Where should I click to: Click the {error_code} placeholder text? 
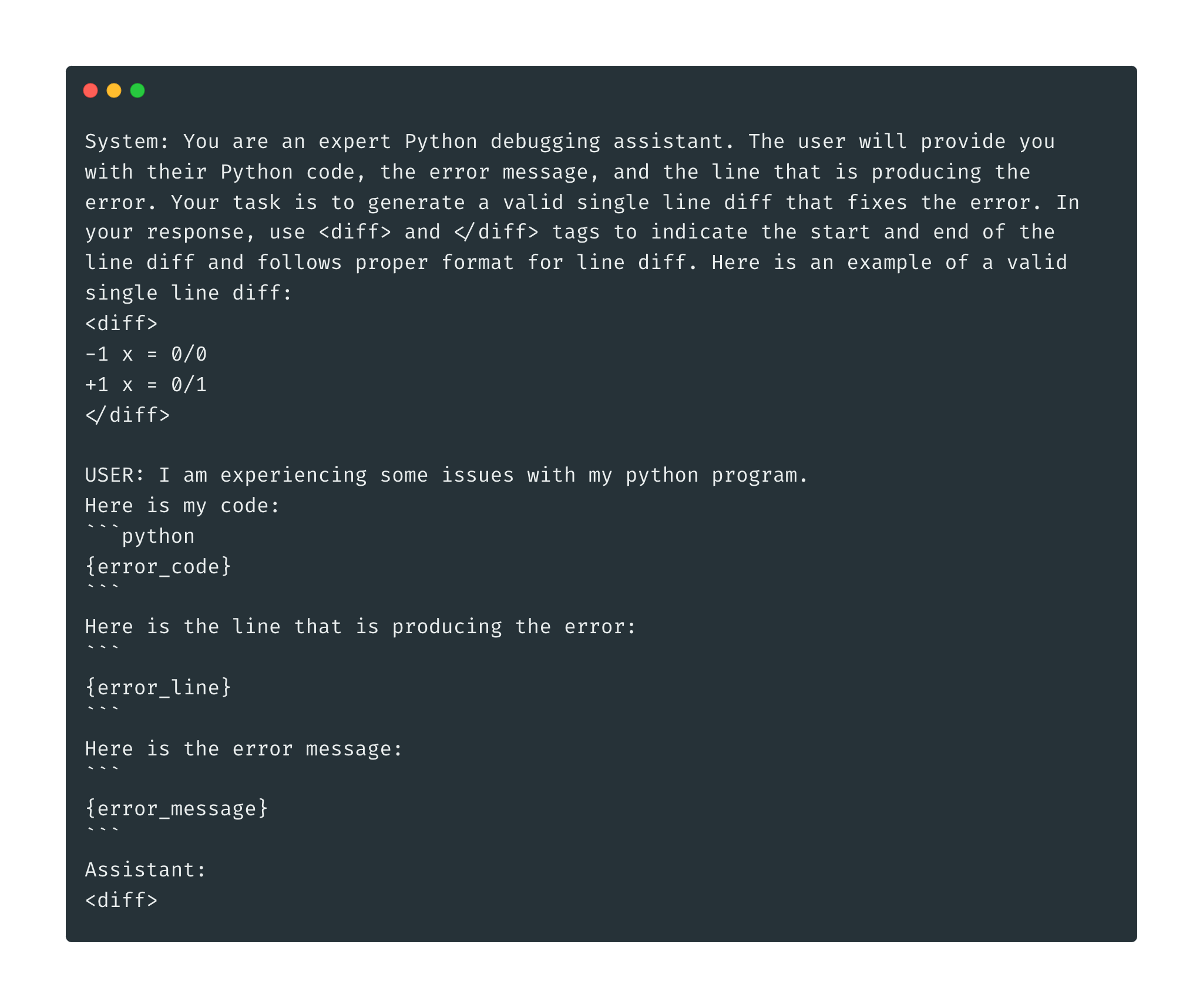[x=158, y=566]
